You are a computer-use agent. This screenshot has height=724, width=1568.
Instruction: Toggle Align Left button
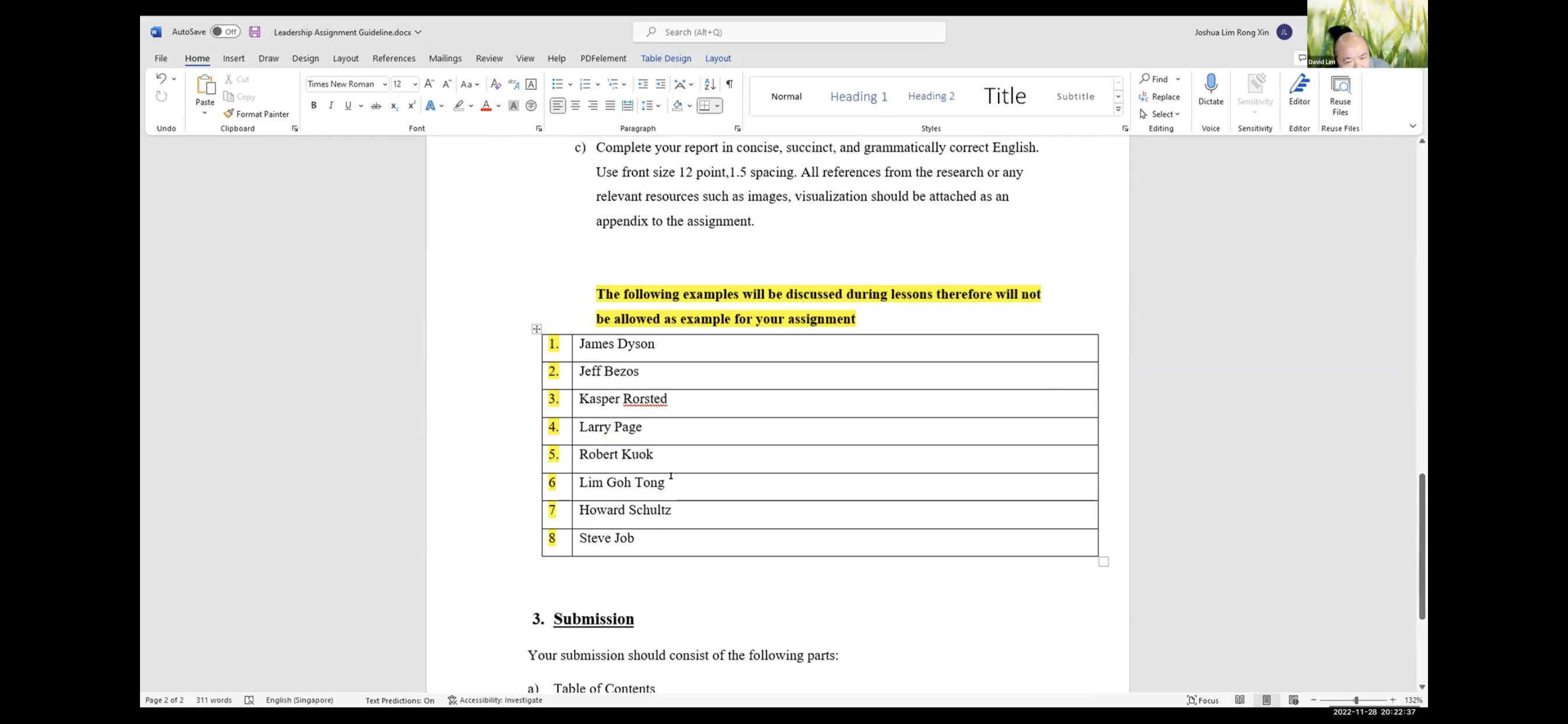click(x=558, y=106)
